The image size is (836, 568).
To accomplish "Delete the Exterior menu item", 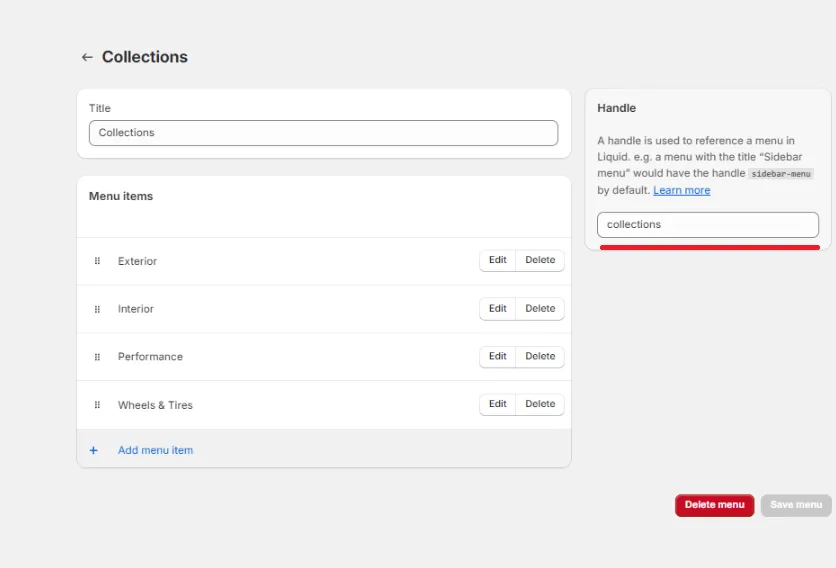I will point(540,260).
